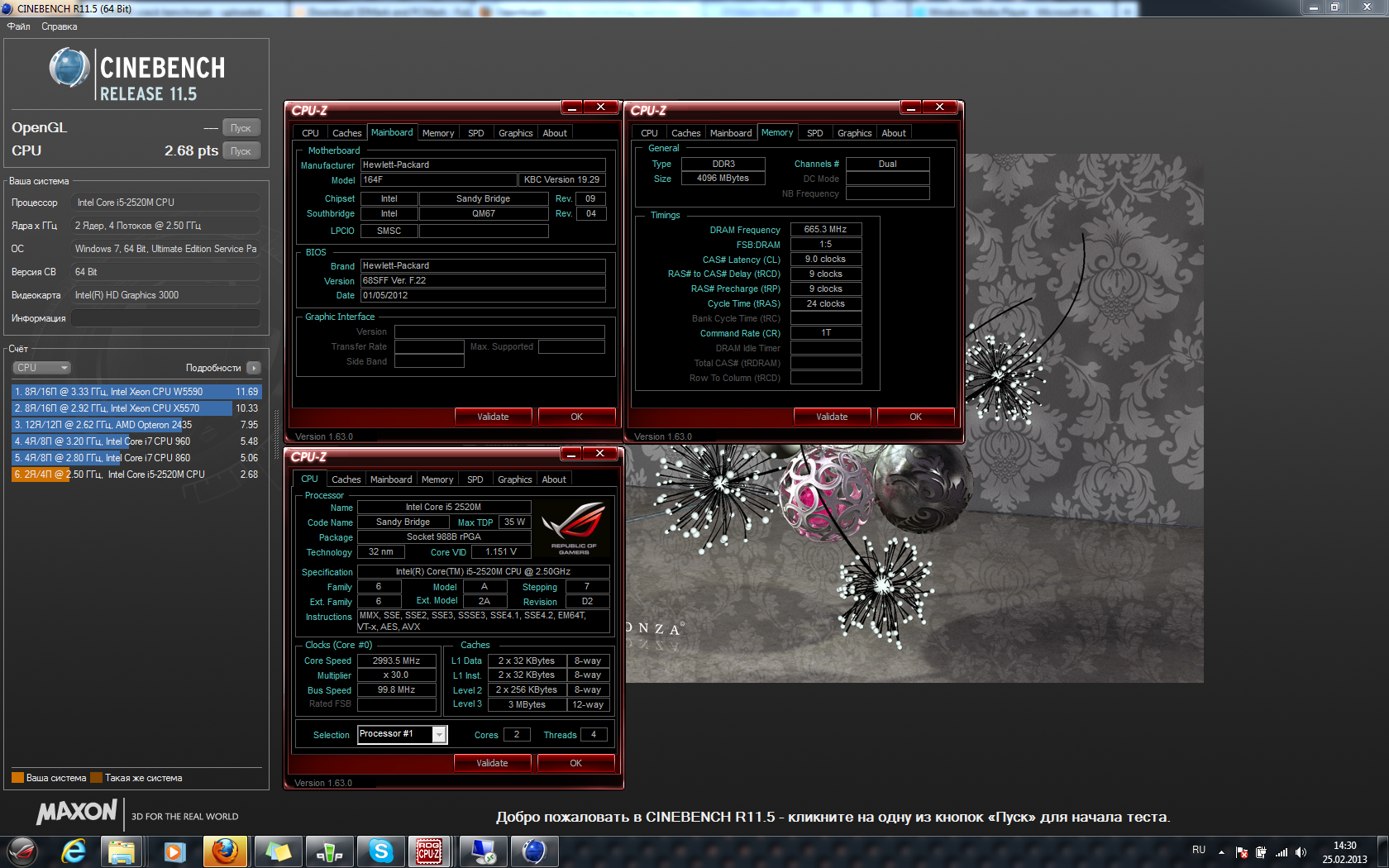
Task: Select the Cinebench sphere taskbar icon
Action: (x=534, y=851)
